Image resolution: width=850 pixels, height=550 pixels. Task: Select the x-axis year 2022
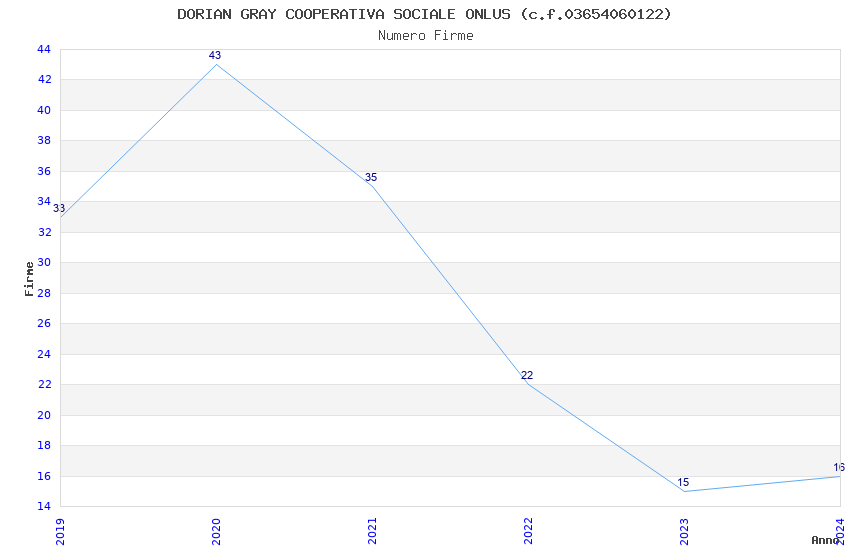click(x=528, y=531)
